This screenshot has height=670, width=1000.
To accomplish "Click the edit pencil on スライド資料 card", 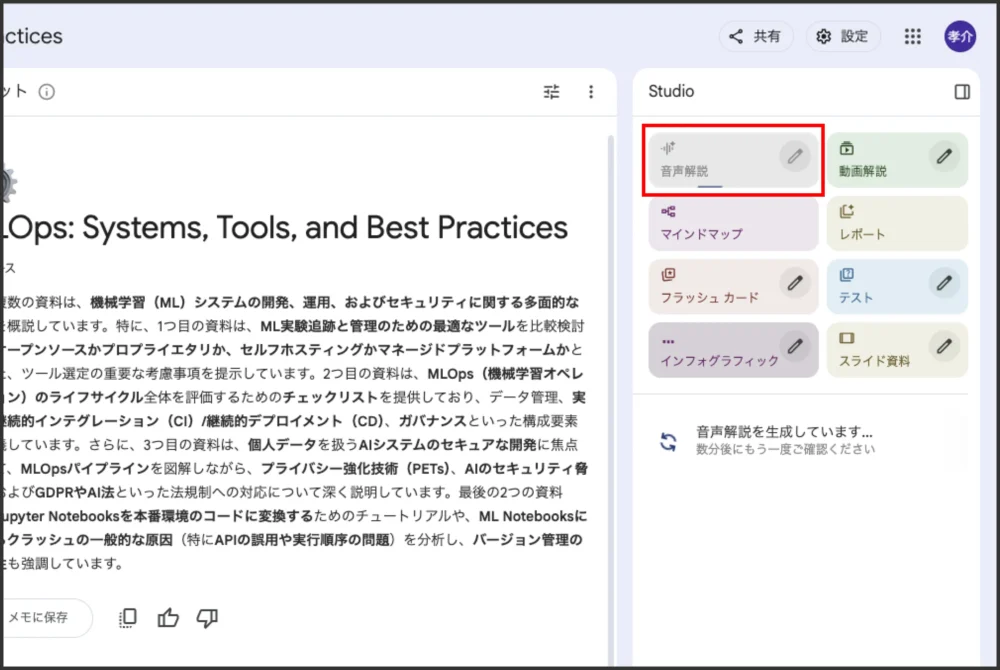I will [x=944, y=346].
